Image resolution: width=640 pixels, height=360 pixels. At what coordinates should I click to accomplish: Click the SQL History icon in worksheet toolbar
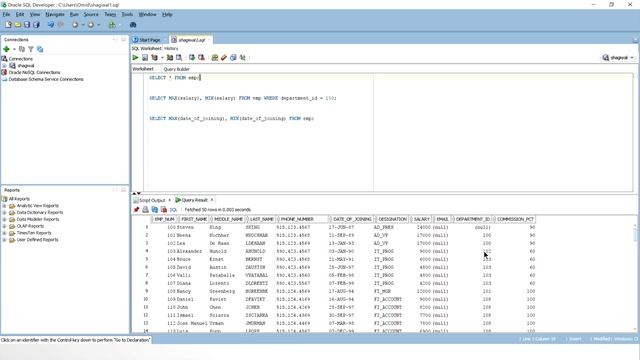[x=233, y=58]
